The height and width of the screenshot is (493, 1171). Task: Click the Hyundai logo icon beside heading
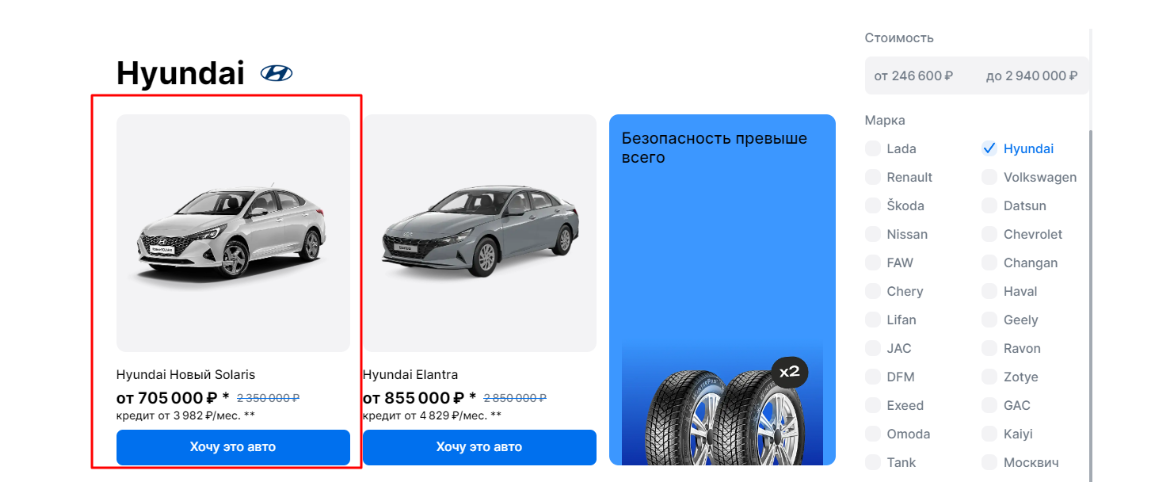[x=276, y=73]
